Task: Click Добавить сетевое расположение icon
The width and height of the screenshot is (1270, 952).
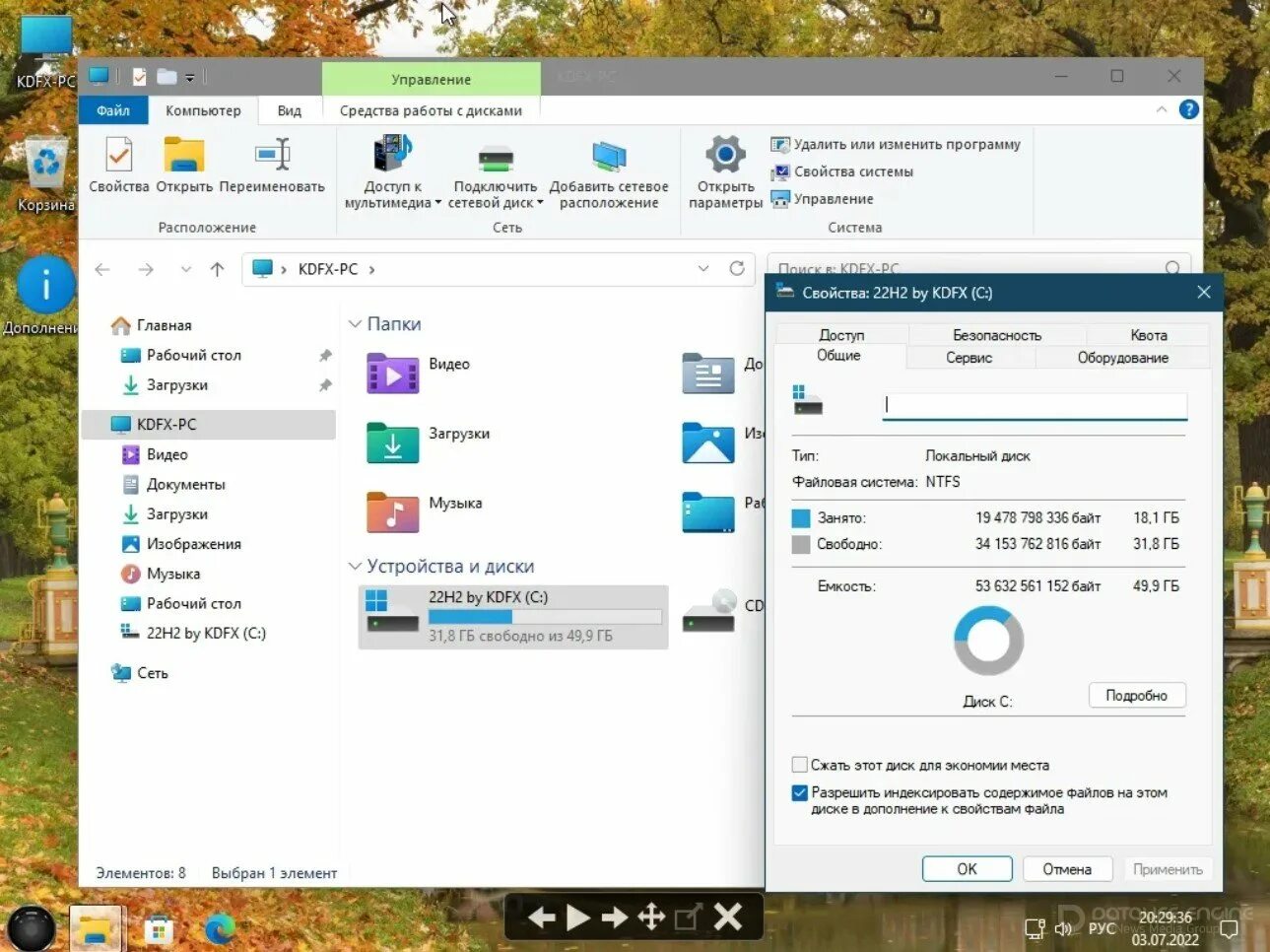Action: 609,158
